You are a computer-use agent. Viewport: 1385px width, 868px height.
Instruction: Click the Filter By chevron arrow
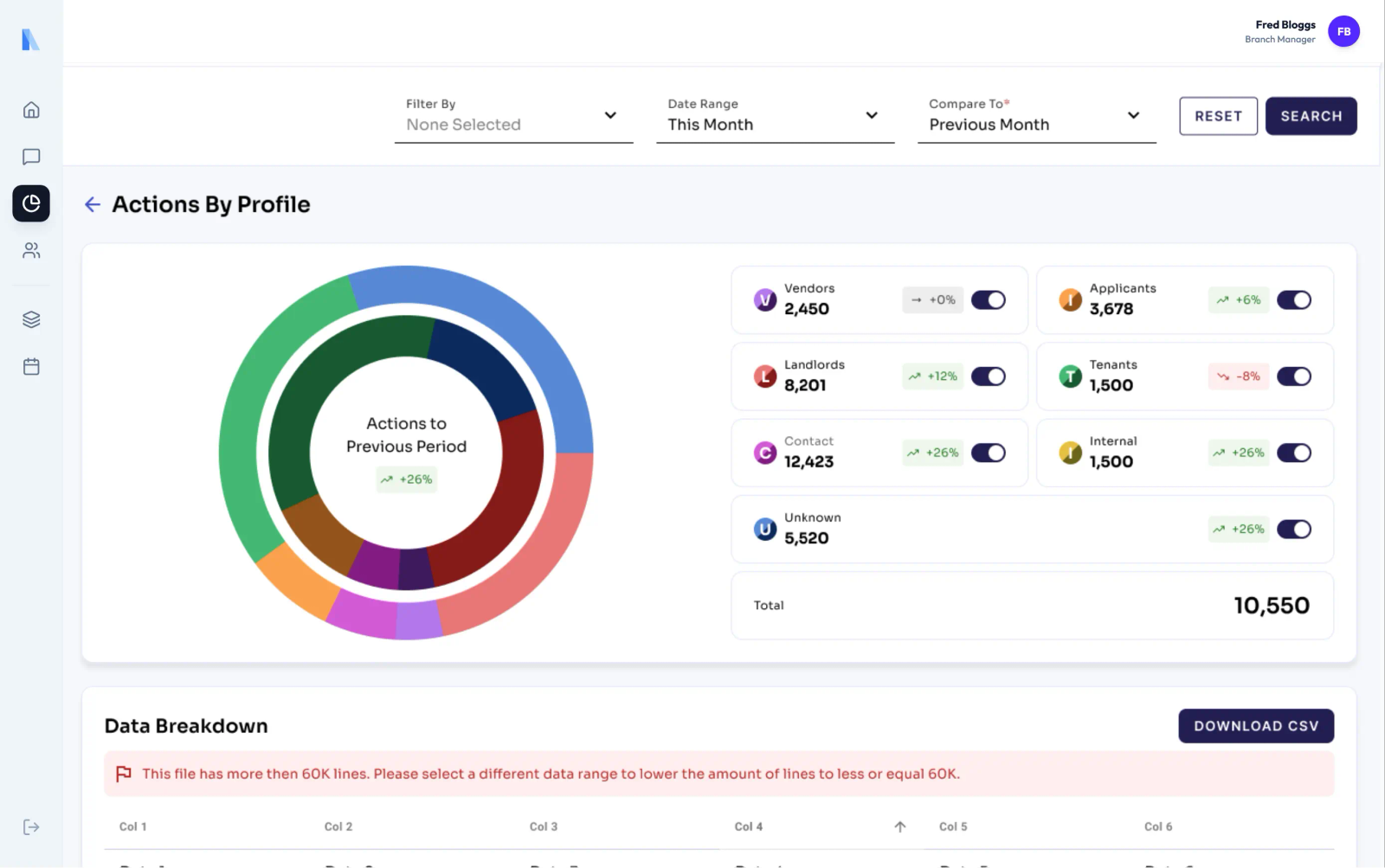tap(610, 115)
